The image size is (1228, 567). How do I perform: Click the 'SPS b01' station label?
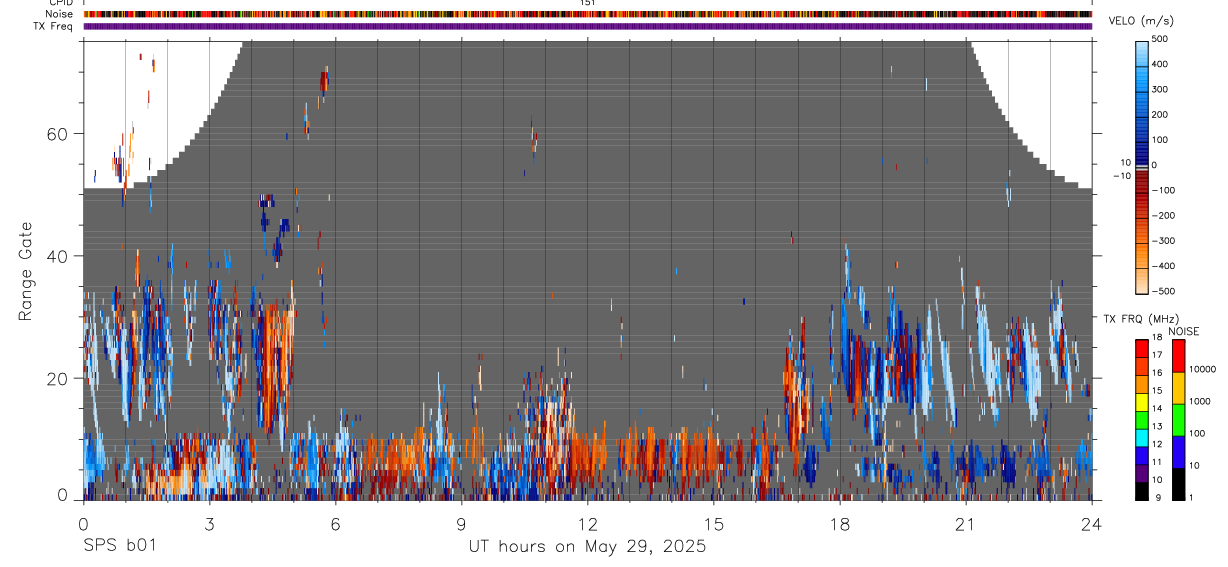tap(119, 547)
